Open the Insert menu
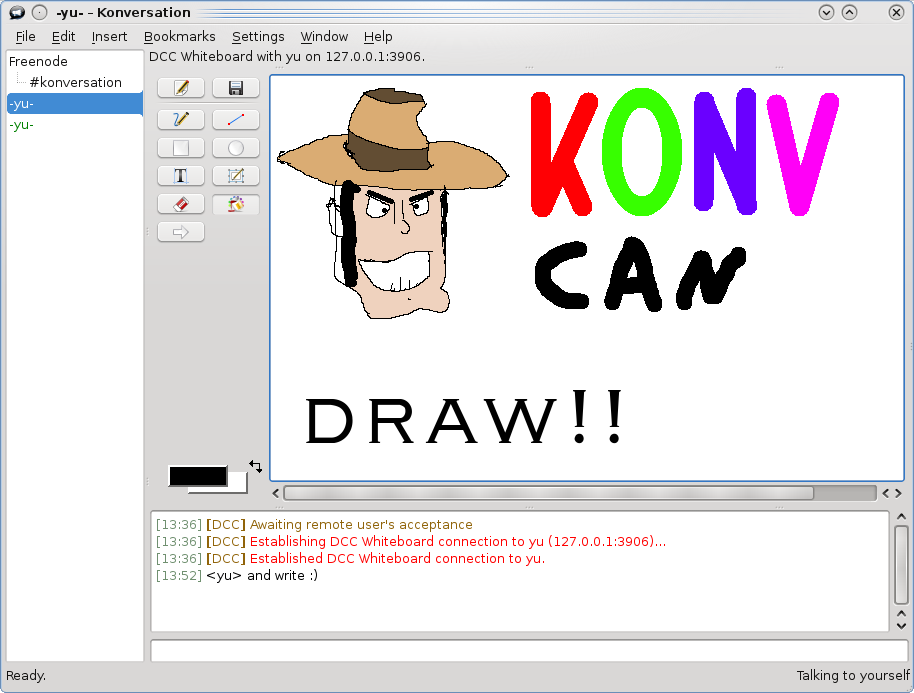This screenshot has height=693, width=914. tap(109, 37)
